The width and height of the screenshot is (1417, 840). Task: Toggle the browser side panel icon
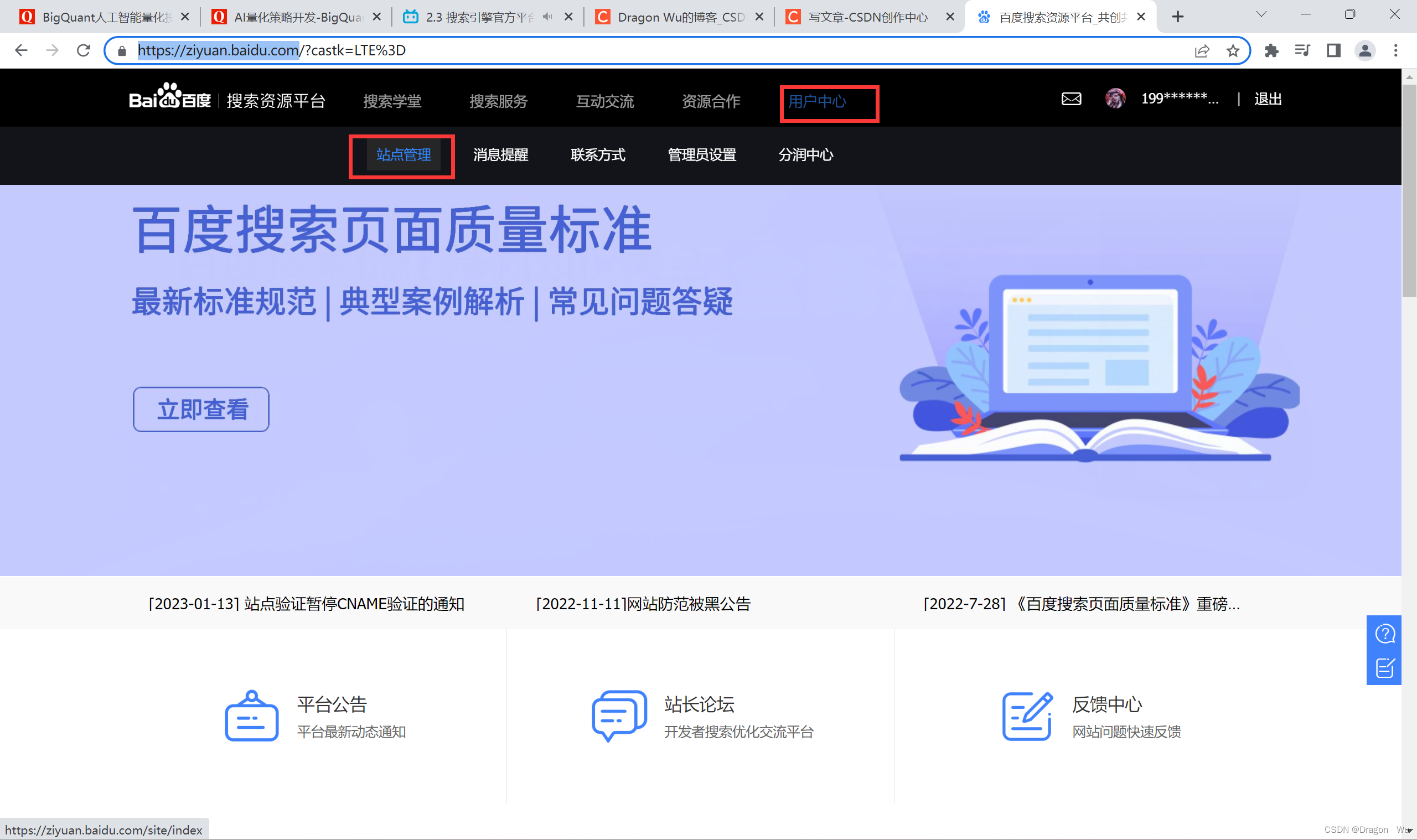click(1334, 50)
